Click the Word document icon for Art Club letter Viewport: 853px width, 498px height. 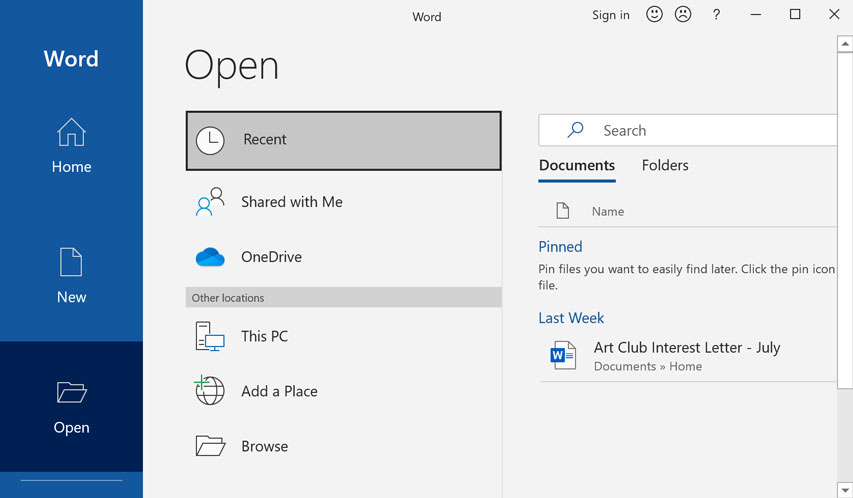(563, 356)
